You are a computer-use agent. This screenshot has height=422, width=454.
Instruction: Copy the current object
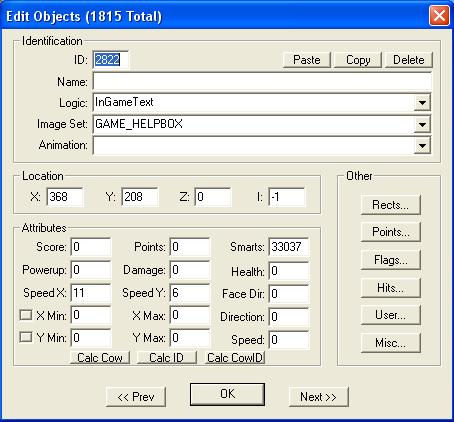[x=358, y=60]
